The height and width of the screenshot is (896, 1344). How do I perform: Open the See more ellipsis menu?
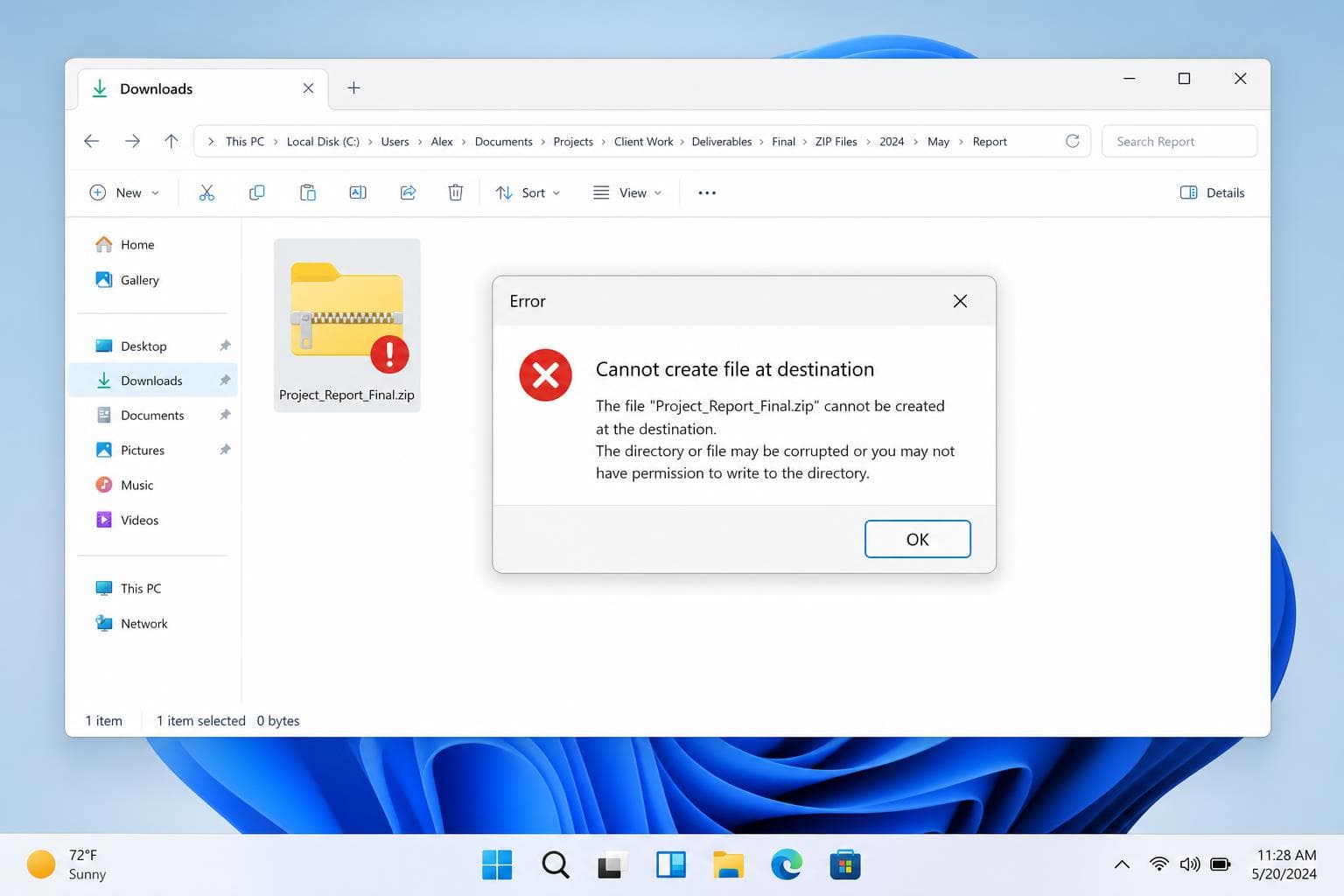[707, 192]
